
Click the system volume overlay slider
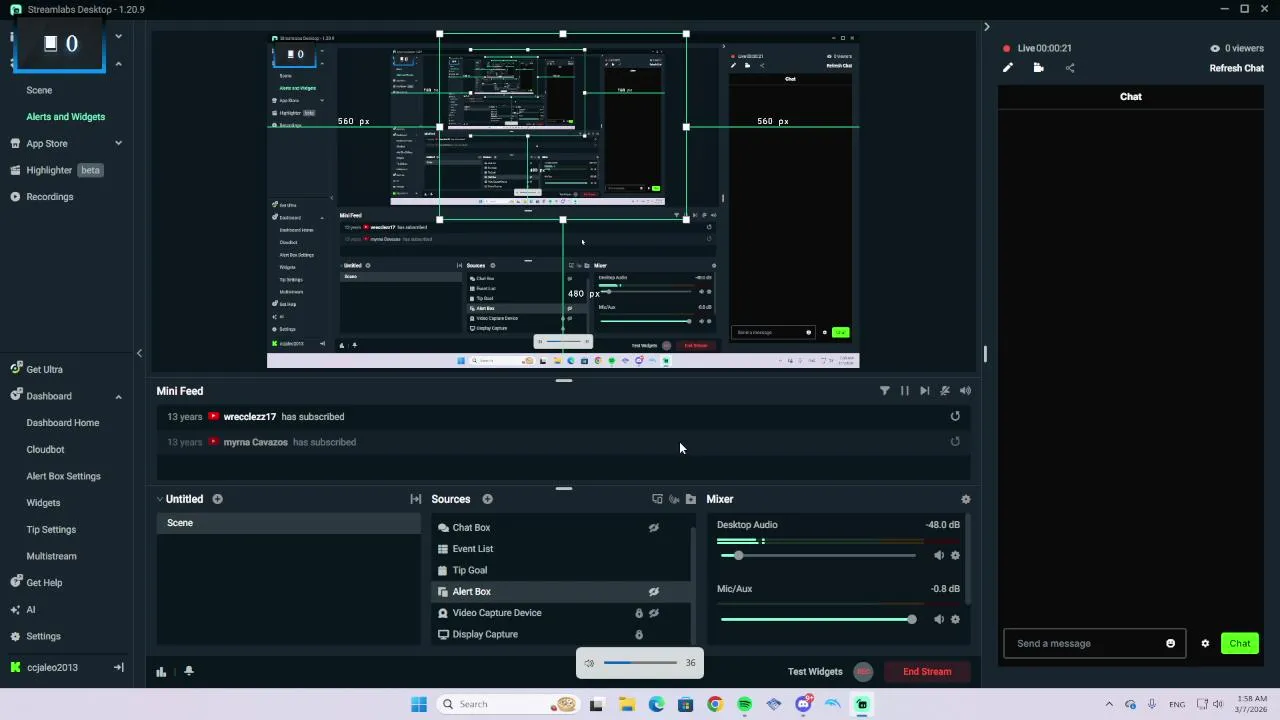click(640, 663)
